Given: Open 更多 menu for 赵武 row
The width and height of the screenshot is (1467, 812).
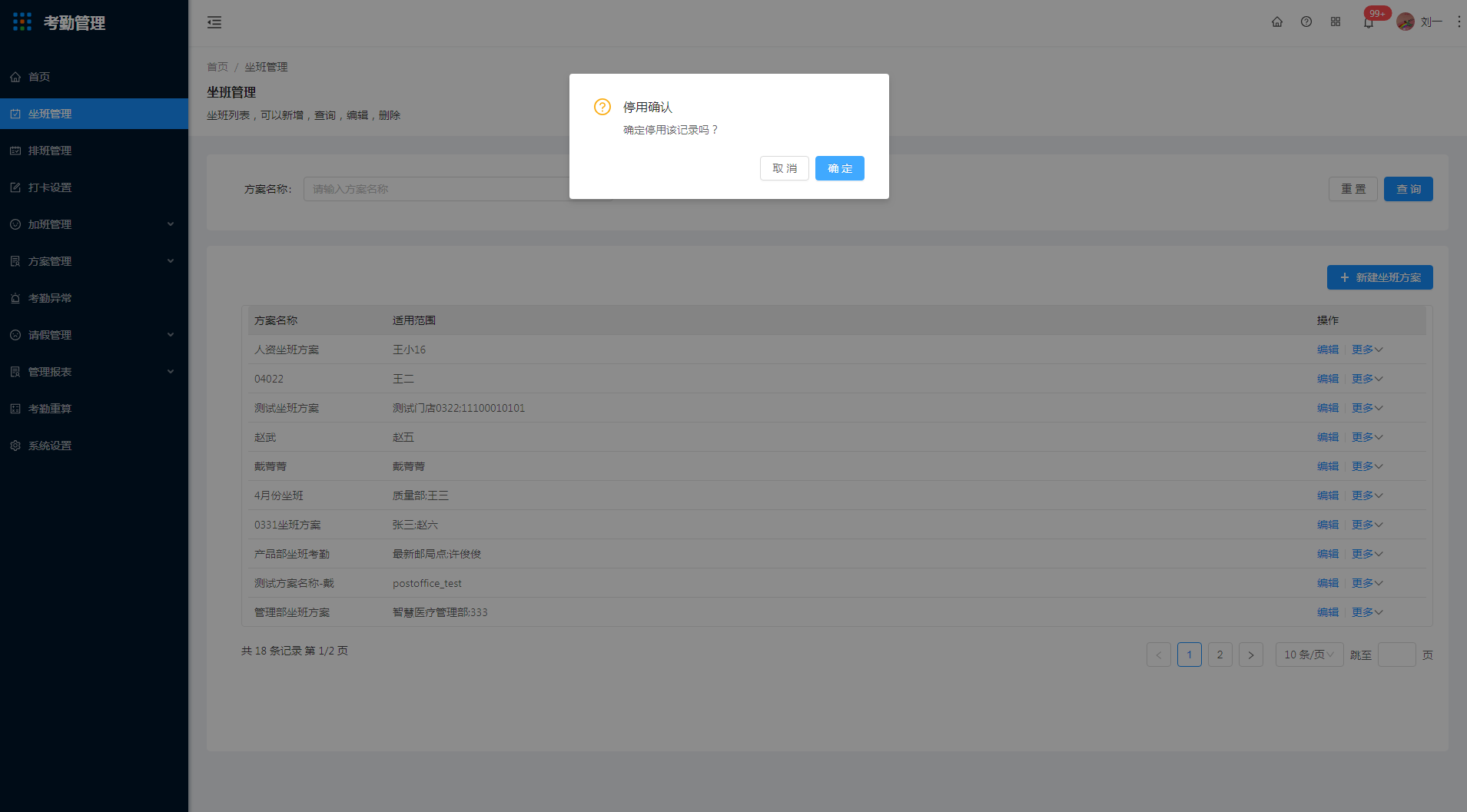Looking at the screenshot, I should click(x=1367, y=437).
